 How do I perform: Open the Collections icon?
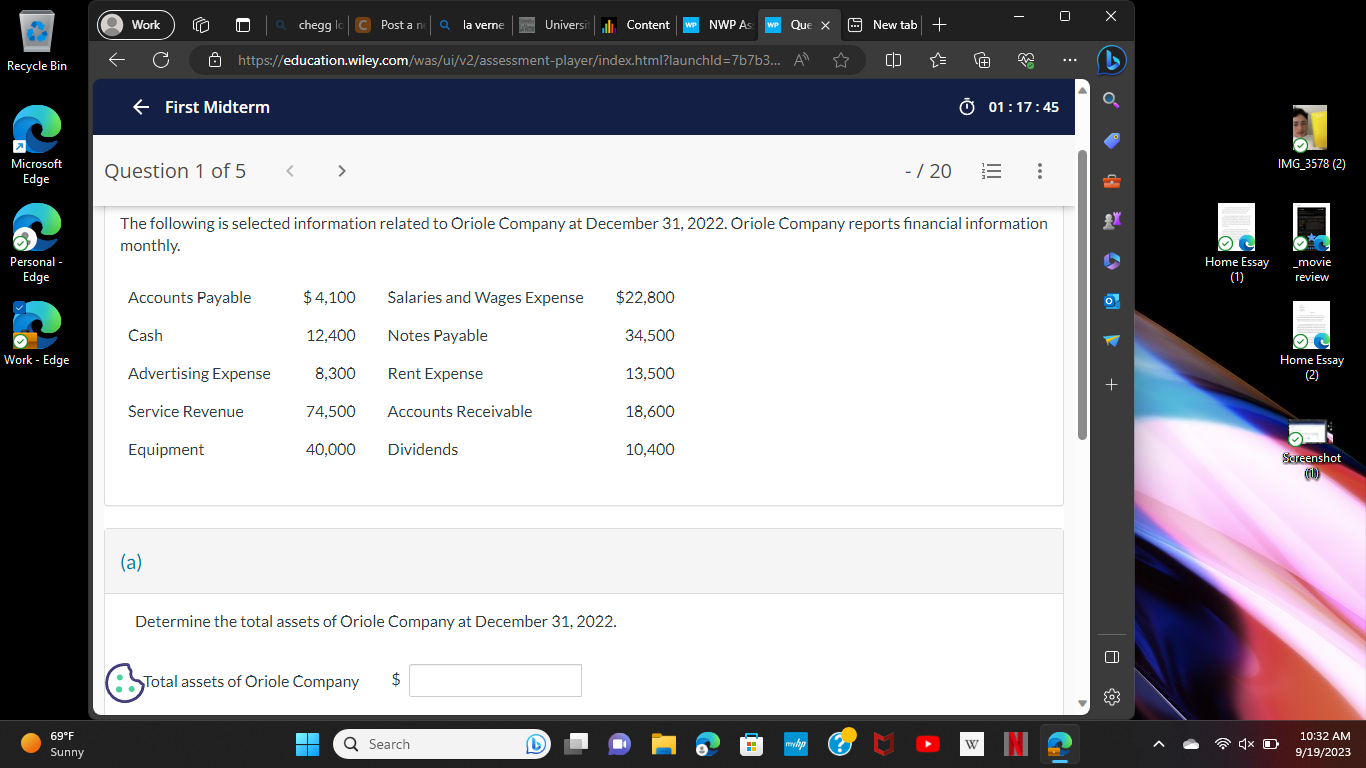click(x=982, y=61)
